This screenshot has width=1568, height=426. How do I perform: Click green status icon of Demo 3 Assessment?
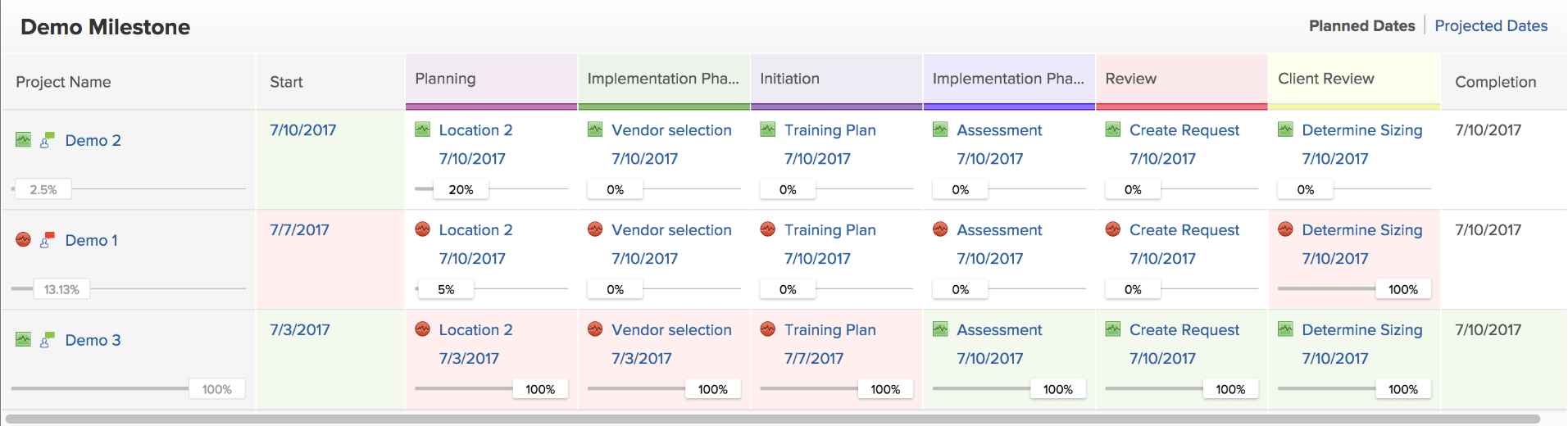[940, 329]
